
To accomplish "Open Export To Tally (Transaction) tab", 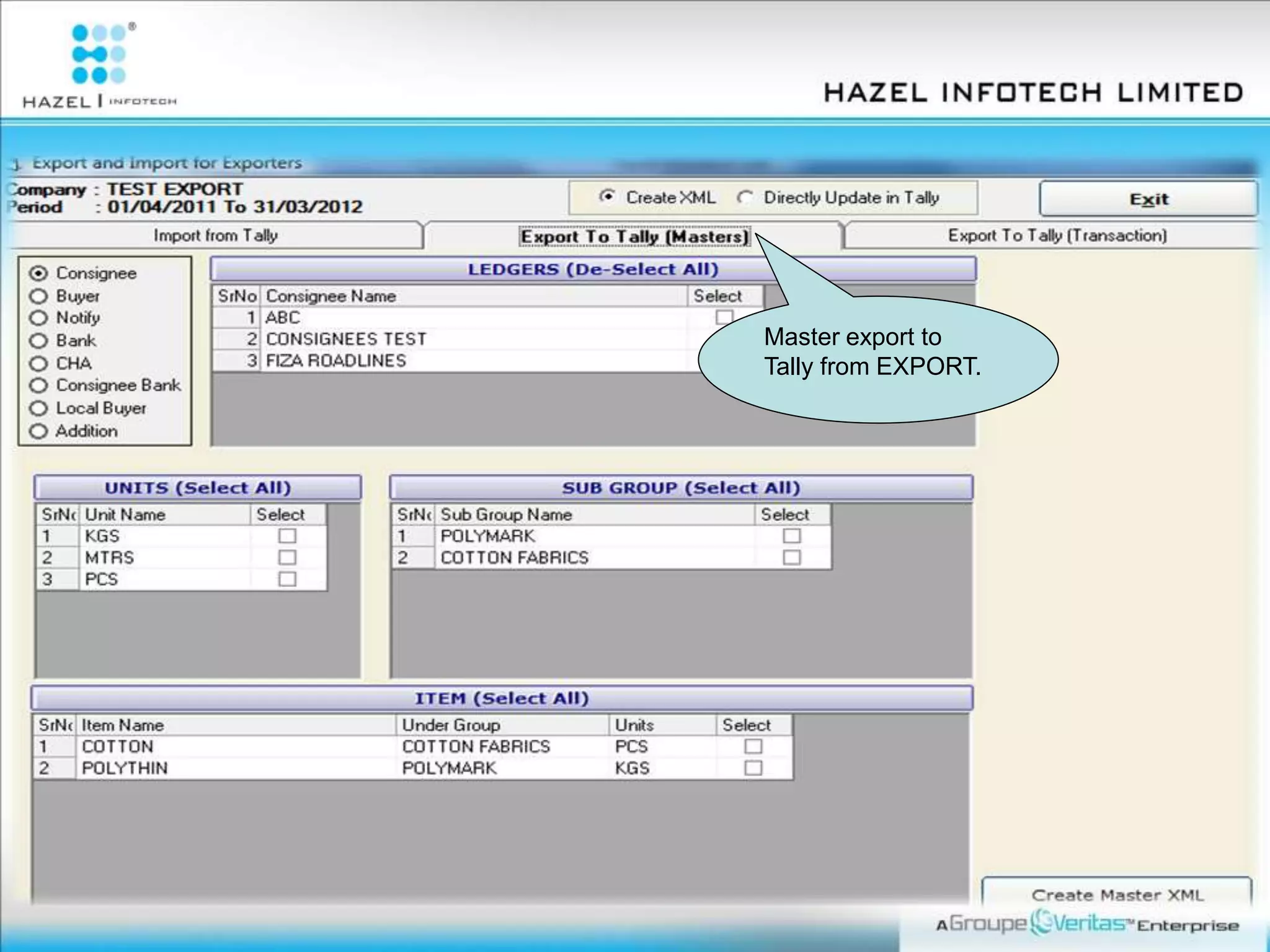I will [x=1057, y=236].
